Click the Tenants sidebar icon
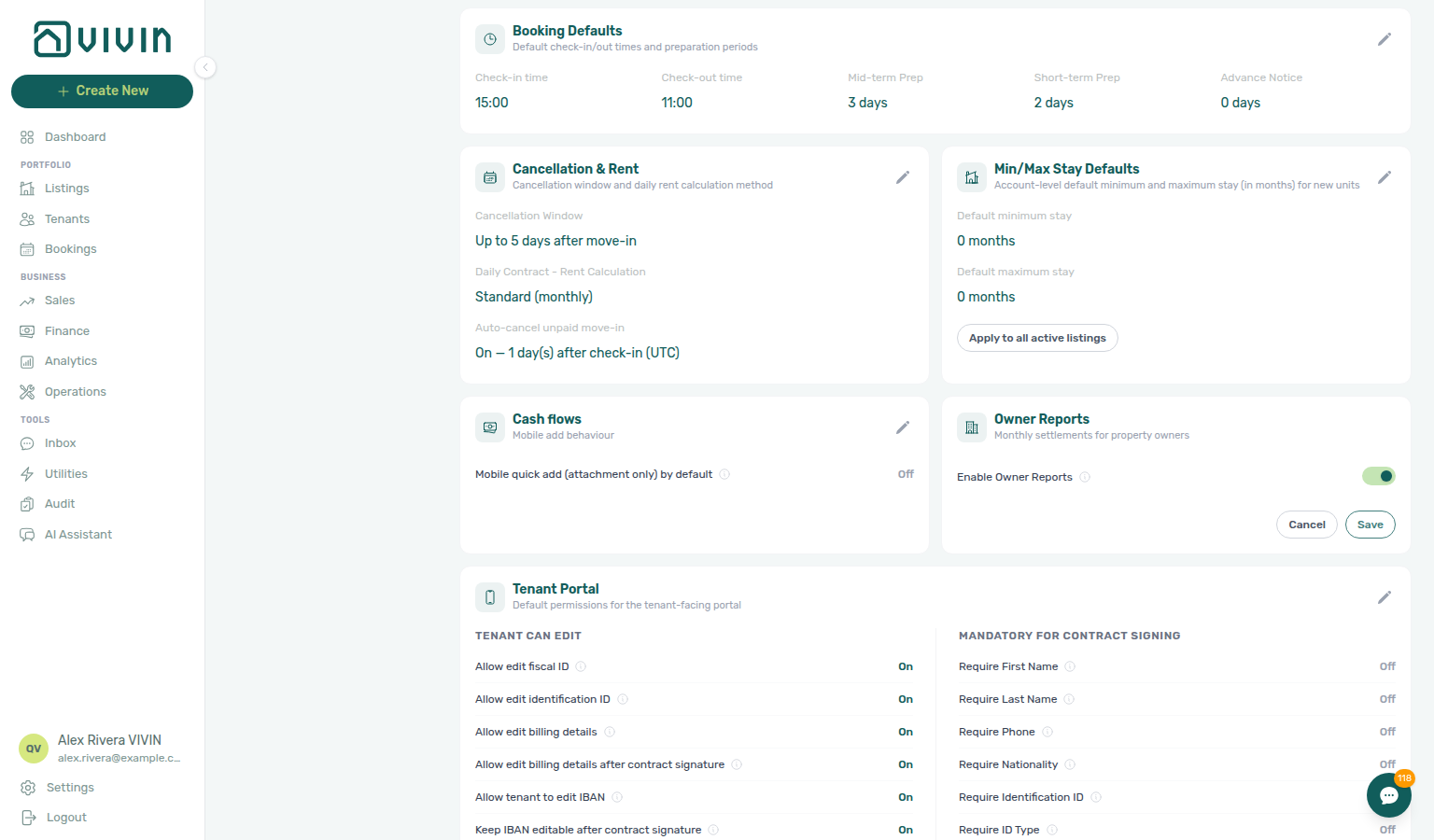Image resolution: width=1434 pixels, height=840 pixels. click(x=27, y=219)
